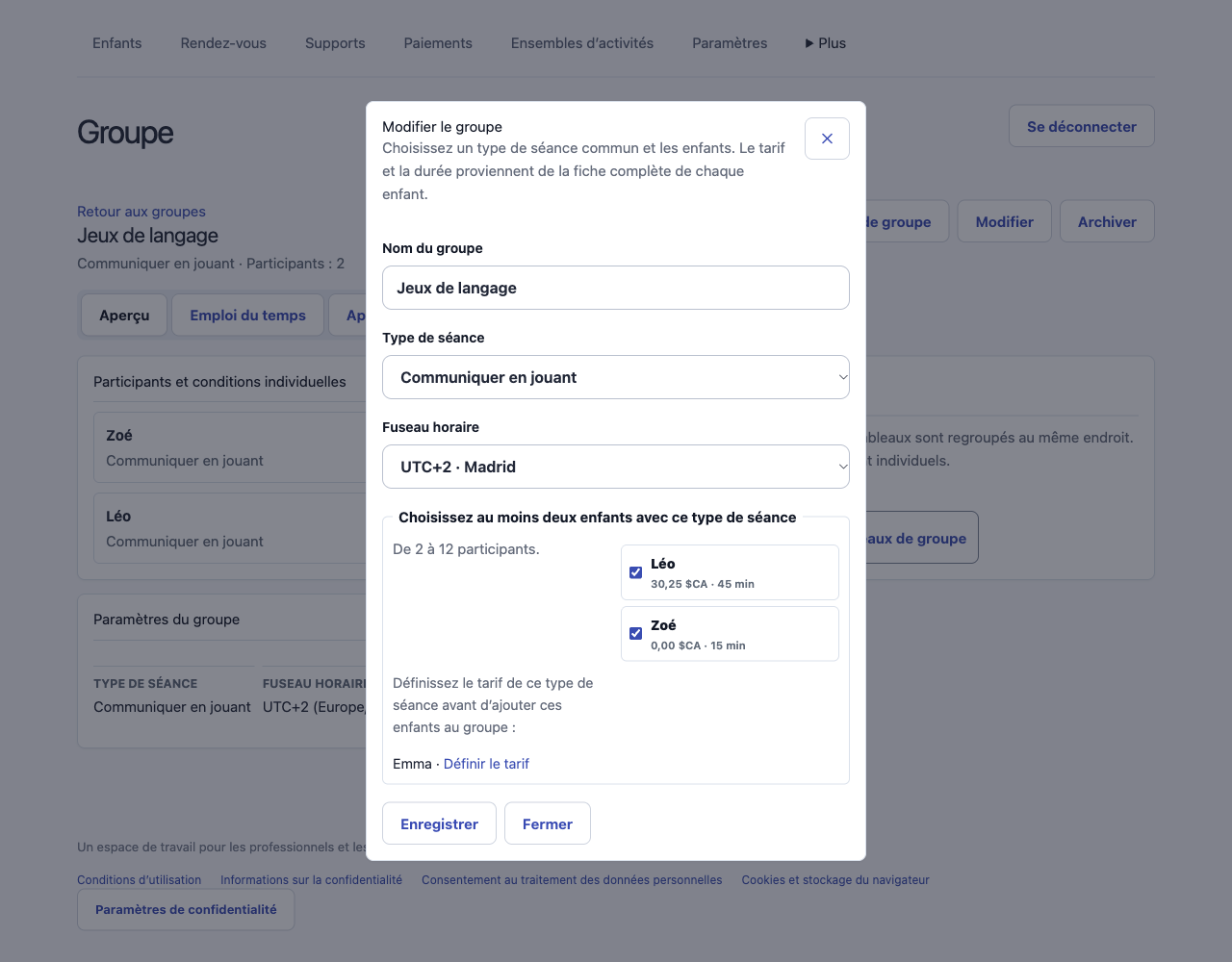Open the Supports navigation item
1232x962 pixels.
pos(335,43)
